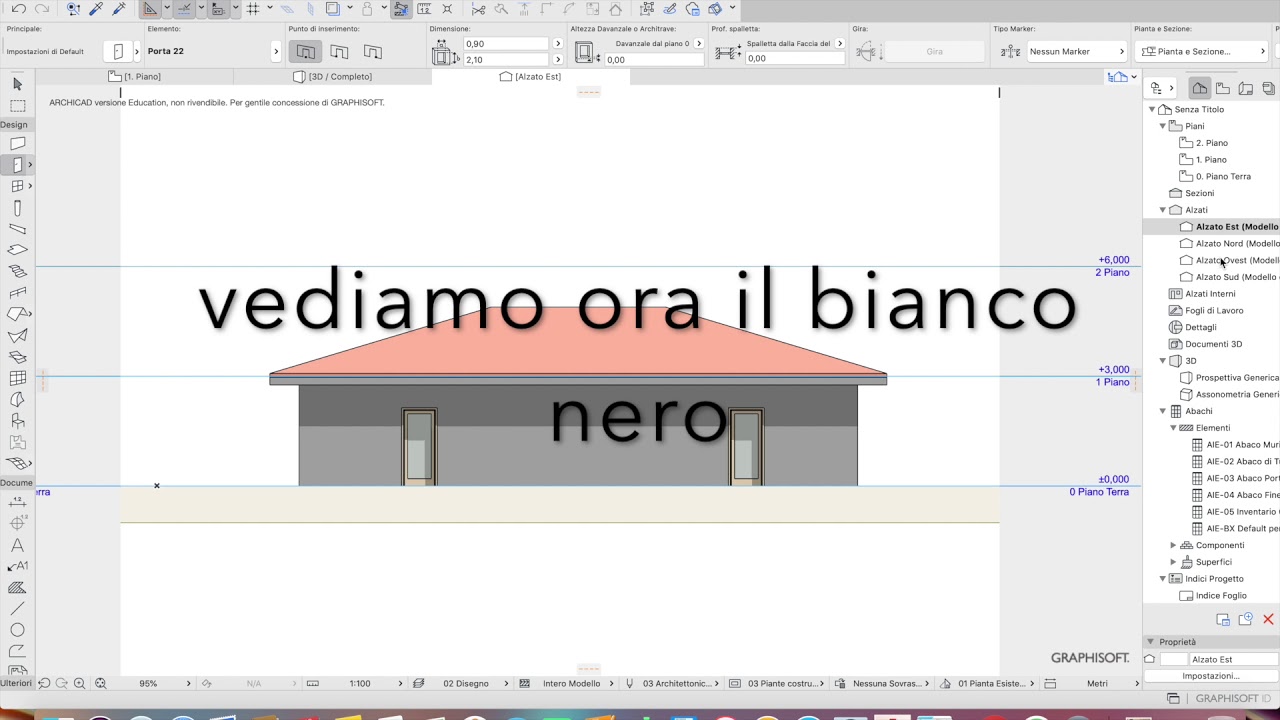This screenshot has height=720, width=1280.
Task: Click the red delete X in navigator
Action: click(1268, 620)
